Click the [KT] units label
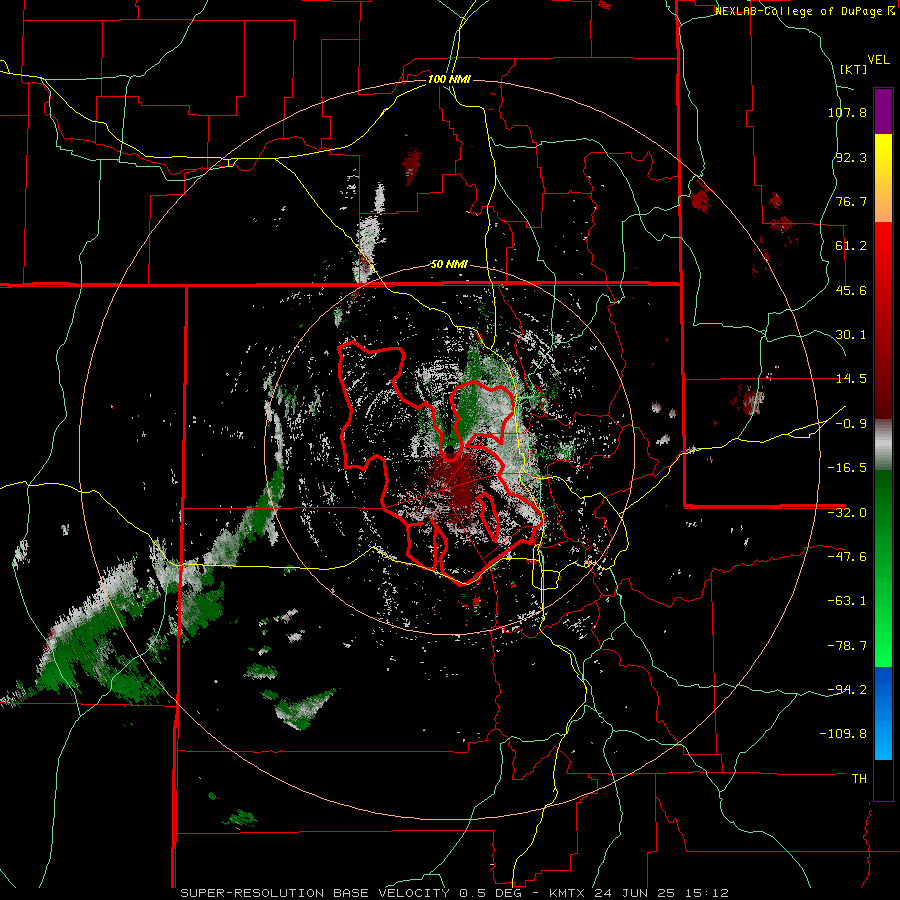The width and height of the screenshot is (900, 900). tap(853, 69)
